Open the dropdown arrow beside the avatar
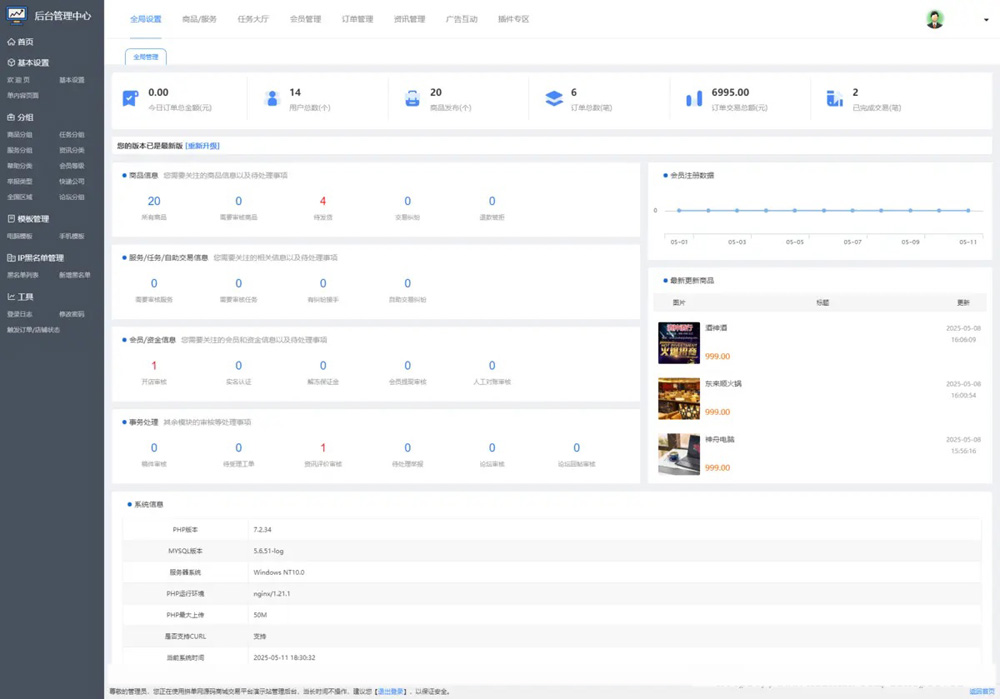 [x=986, y=20]
